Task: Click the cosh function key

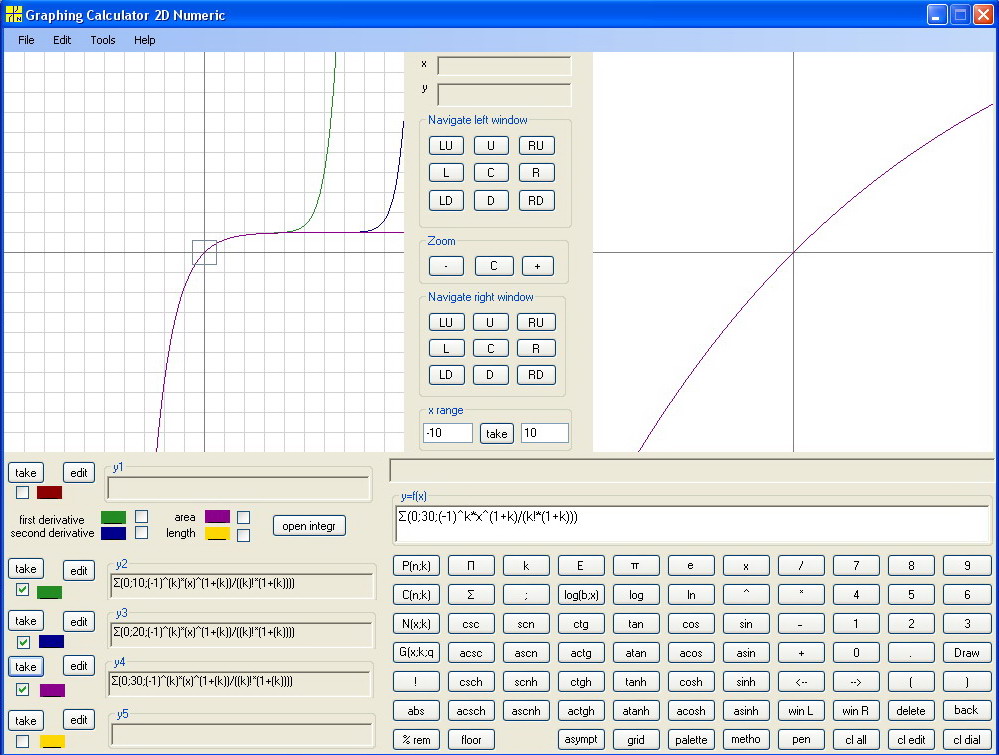Action: (x=691, y=682)
